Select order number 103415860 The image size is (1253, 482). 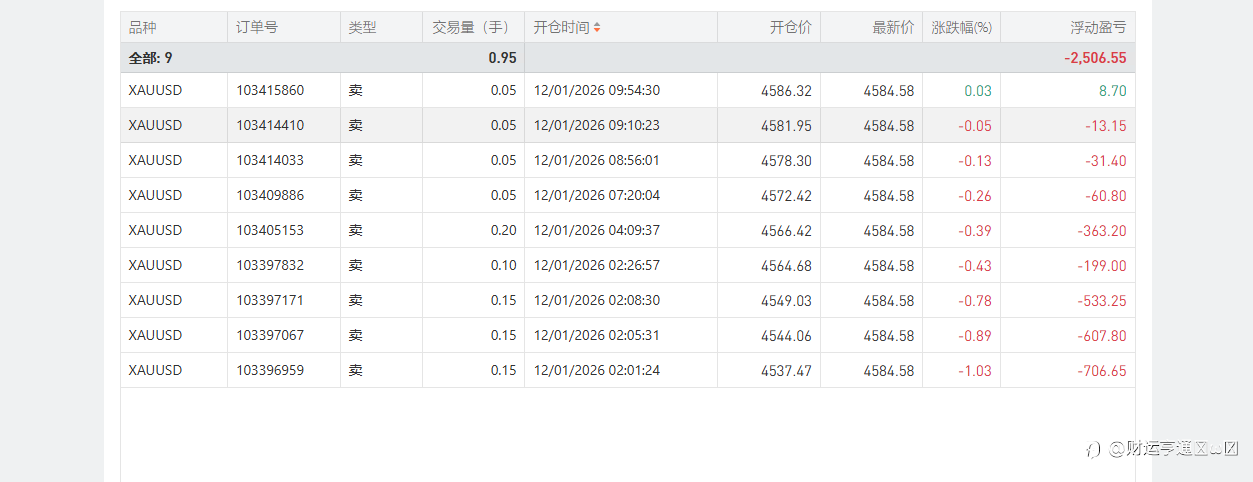point(270,91)
